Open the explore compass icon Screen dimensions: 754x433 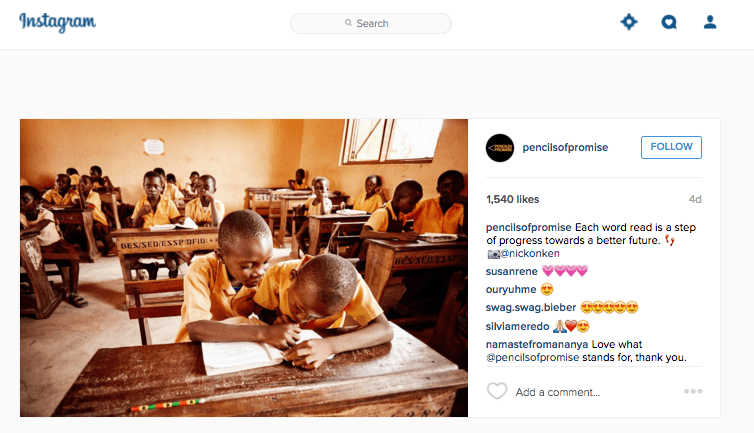628,22
